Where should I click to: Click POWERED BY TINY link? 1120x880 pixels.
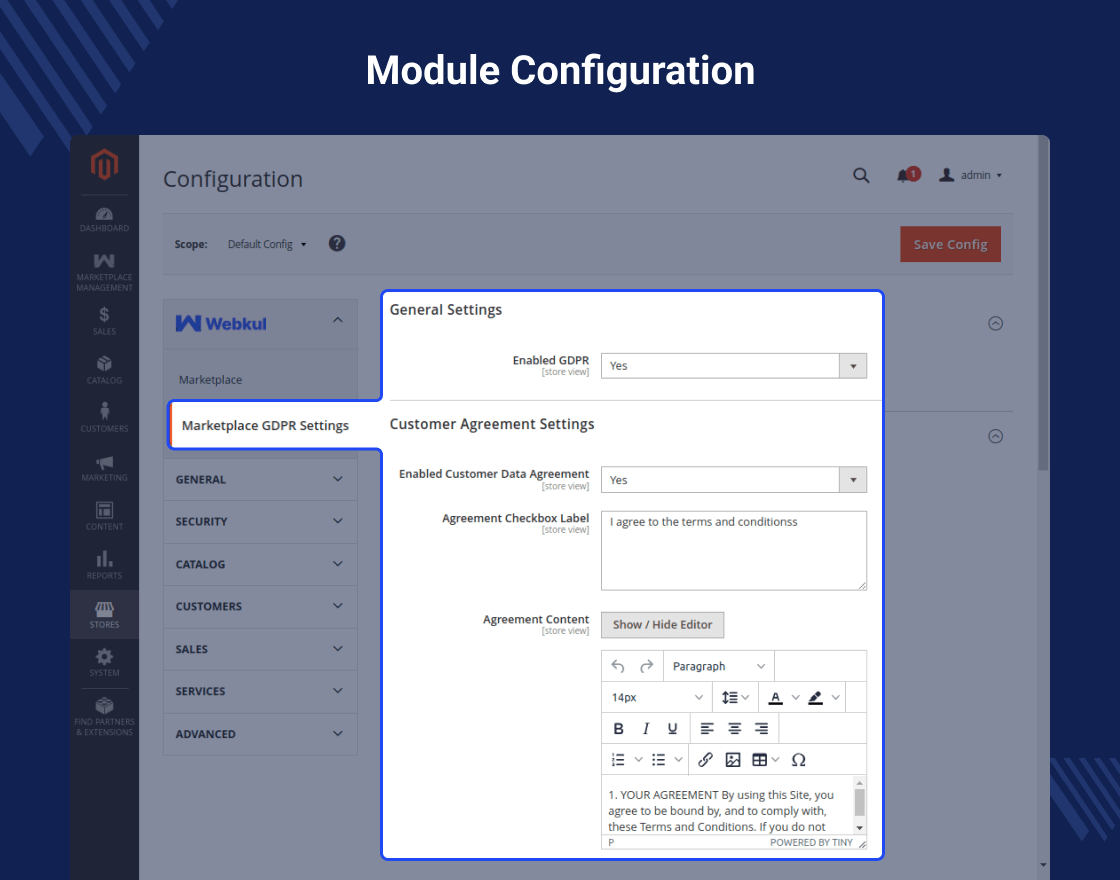point(811,843)
